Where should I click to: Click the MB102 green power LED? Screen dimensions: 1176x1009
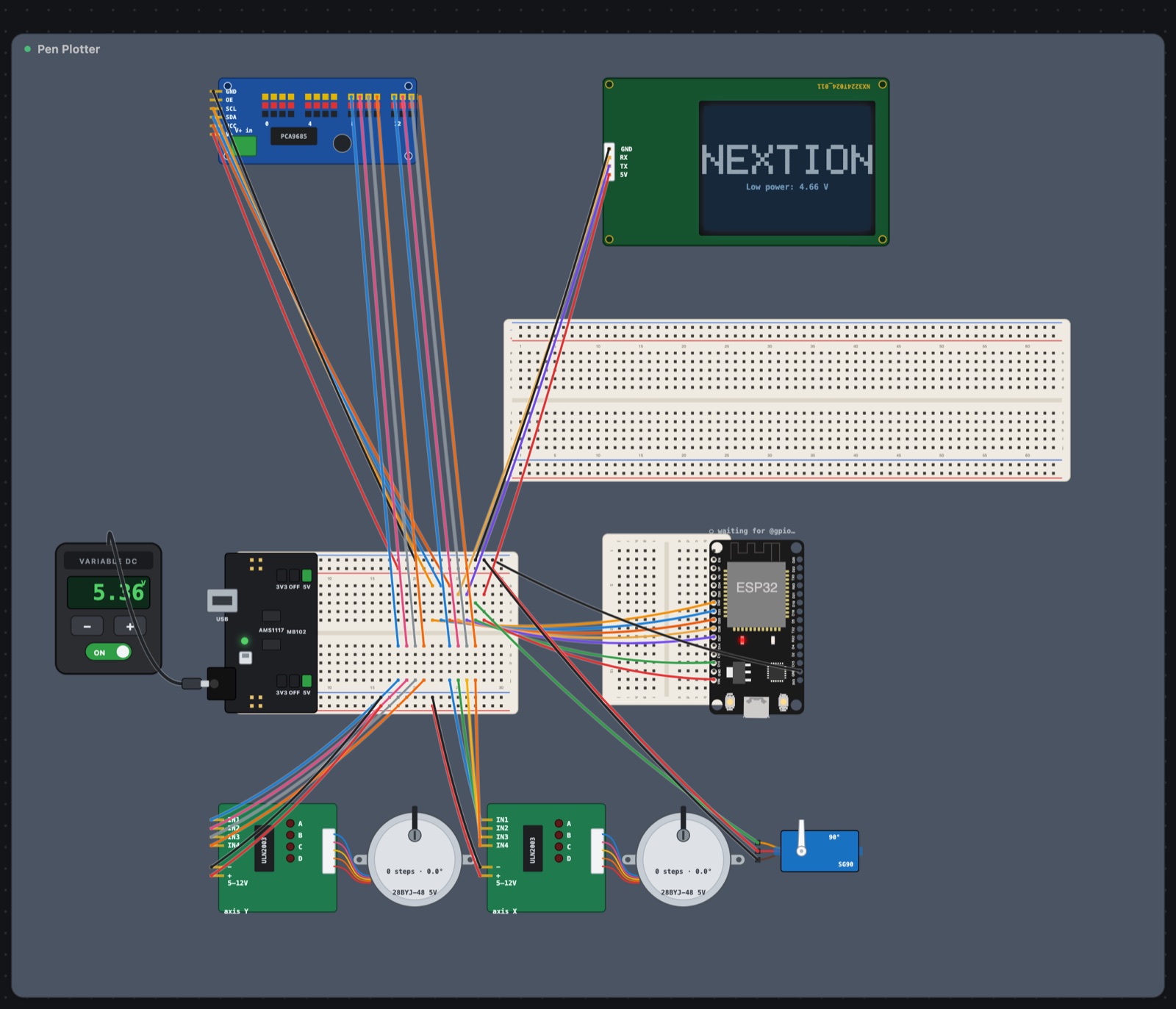coord(245,641)
